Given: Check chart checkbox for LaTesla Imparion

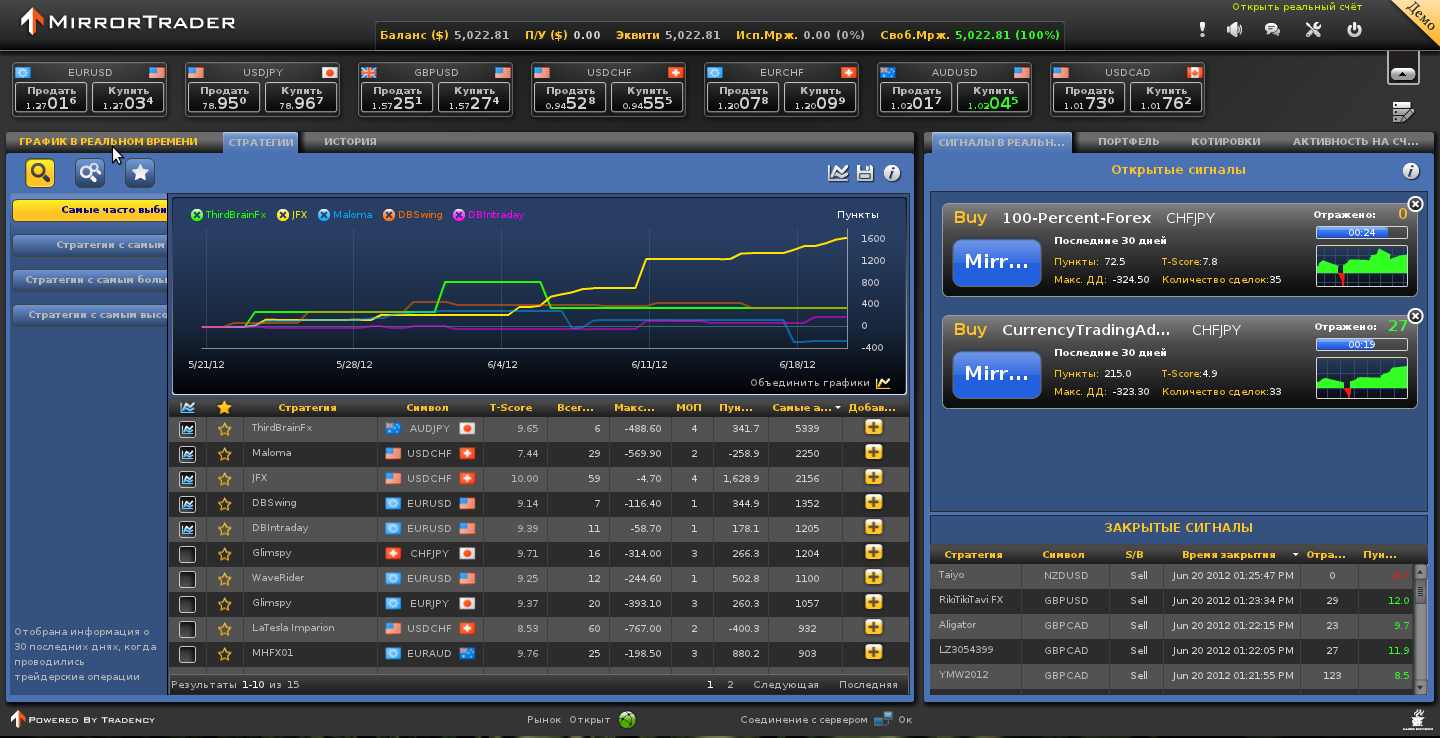Looking at the screenshot, I should click(187, 629).
